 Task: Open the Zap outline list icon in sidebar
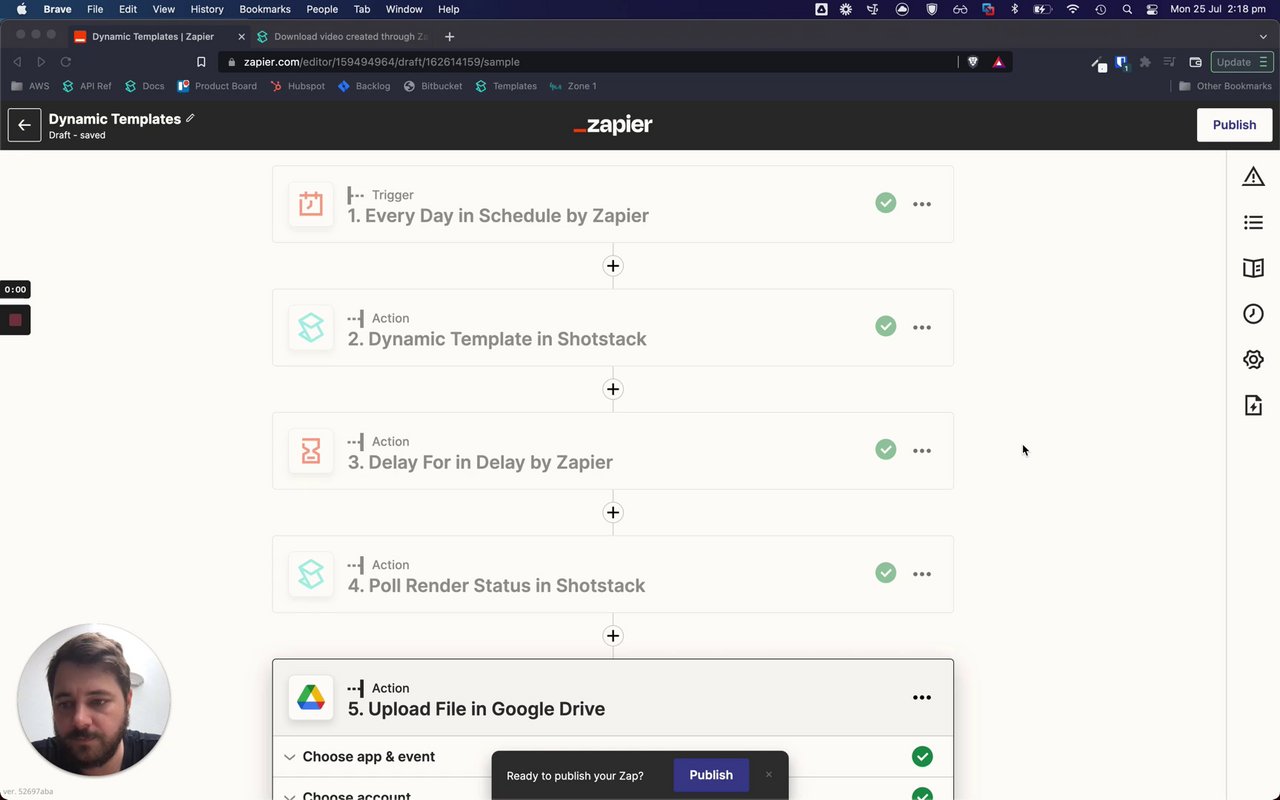1253,222
